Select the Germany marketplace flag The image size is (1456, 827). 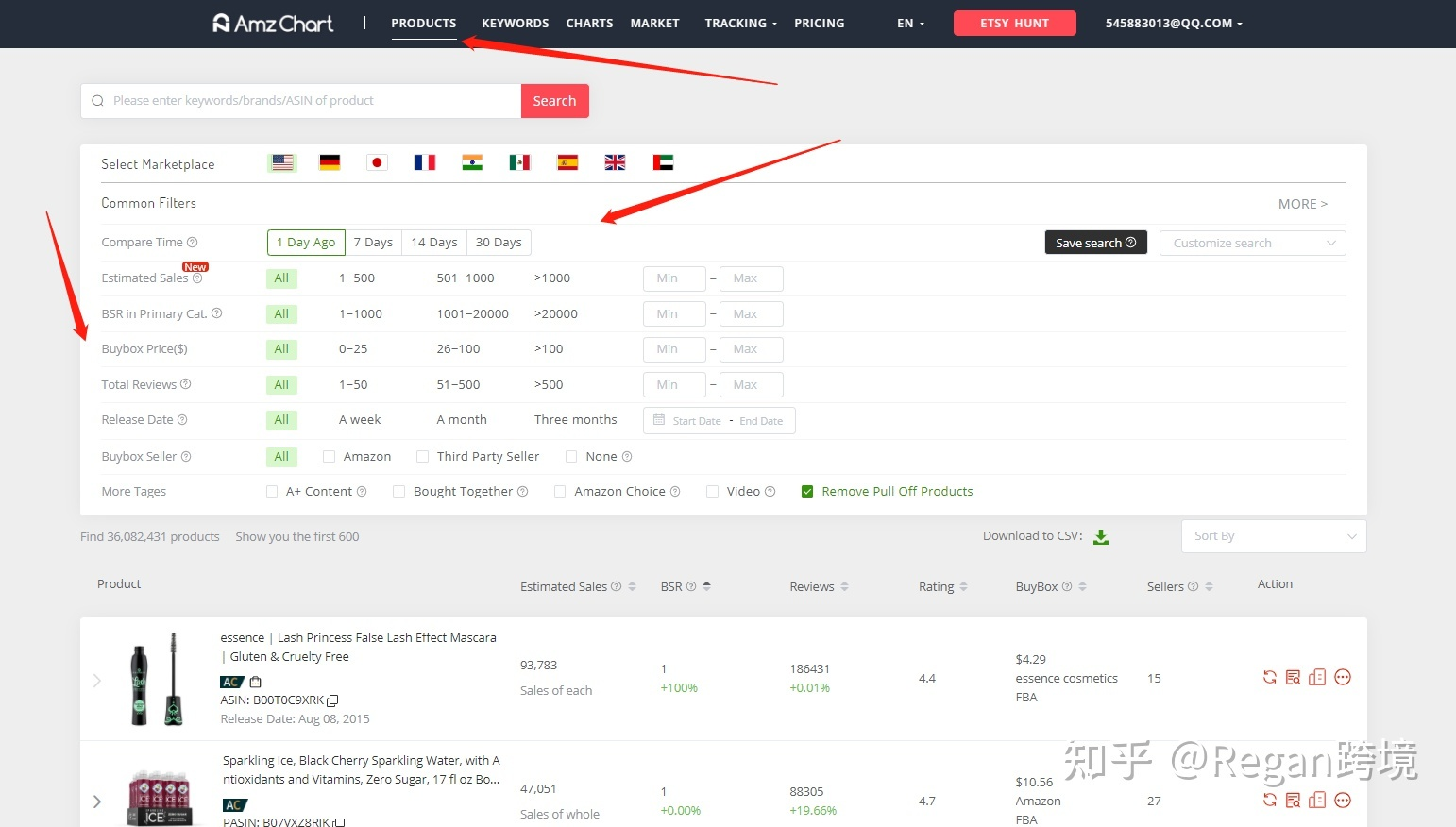point(330,162)
